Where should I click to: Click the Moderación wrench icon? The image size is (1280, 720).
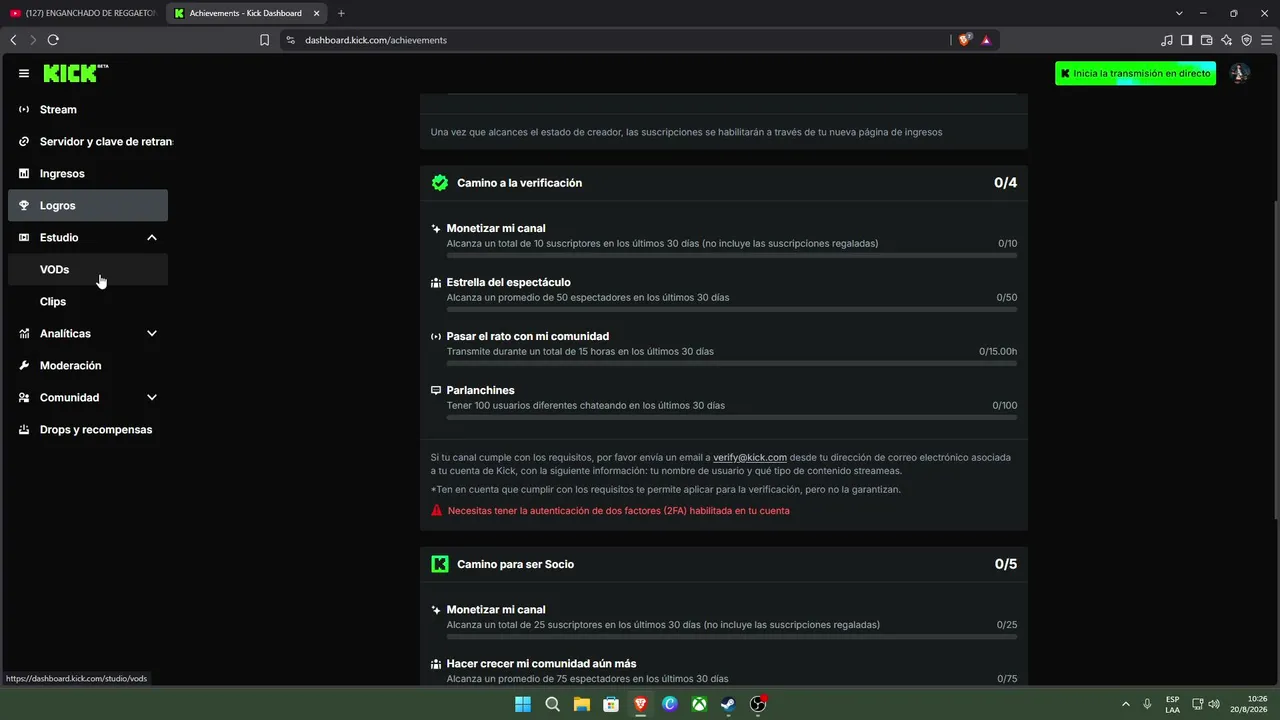[x=24, y=365]
